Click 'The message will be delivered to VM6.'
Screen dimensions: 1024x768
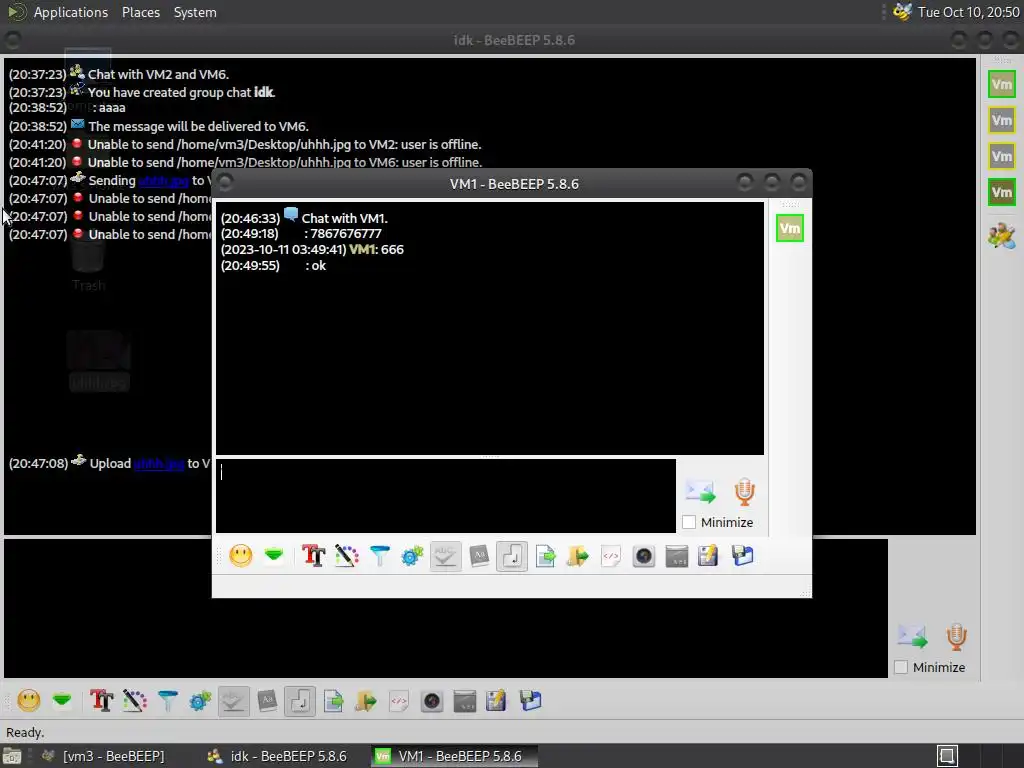(x=199, y=127)
